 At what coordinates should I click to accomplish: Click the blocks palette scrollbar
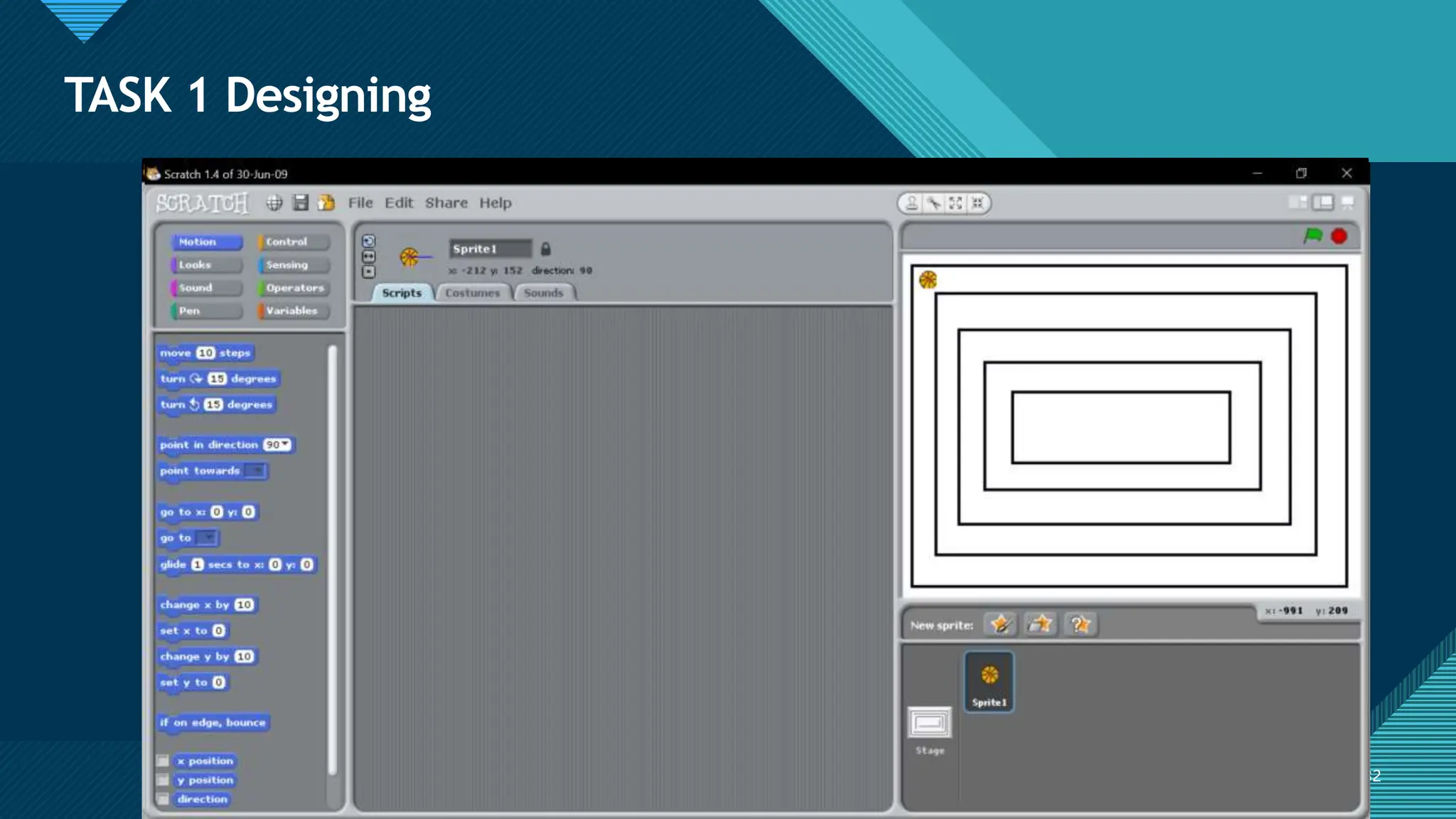tap(332, 561)
